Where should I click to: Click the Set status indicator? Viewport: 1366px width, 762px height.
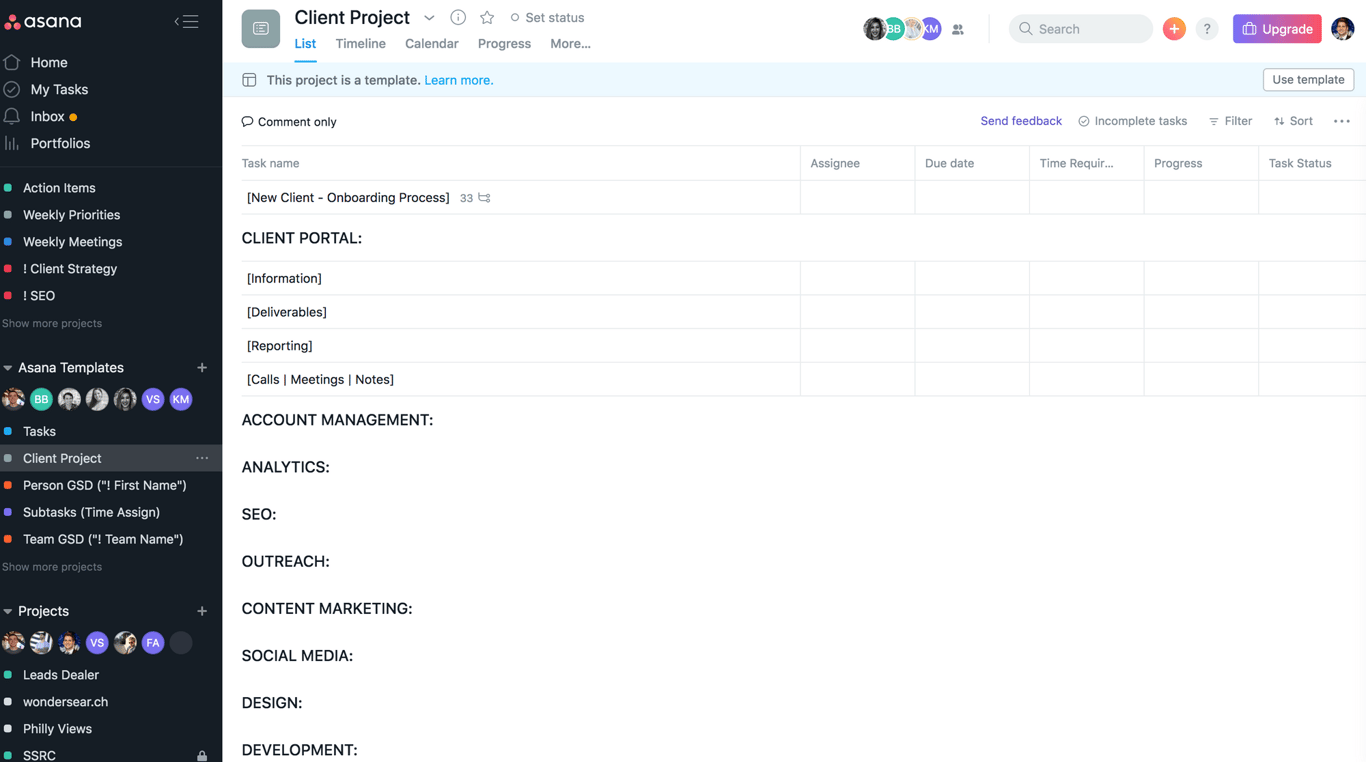click(547, 18)
